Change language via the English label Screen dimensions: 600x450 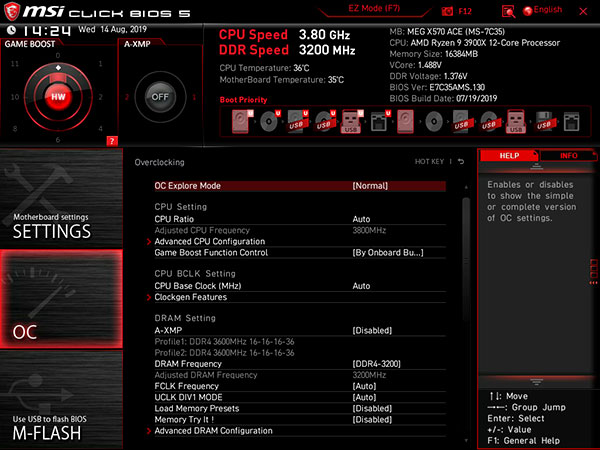click(548, 10)
